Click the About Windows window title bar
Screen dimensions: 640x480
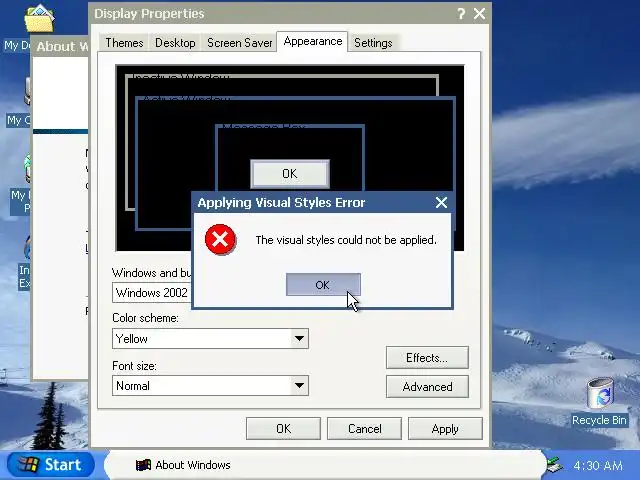click(60, 46)
